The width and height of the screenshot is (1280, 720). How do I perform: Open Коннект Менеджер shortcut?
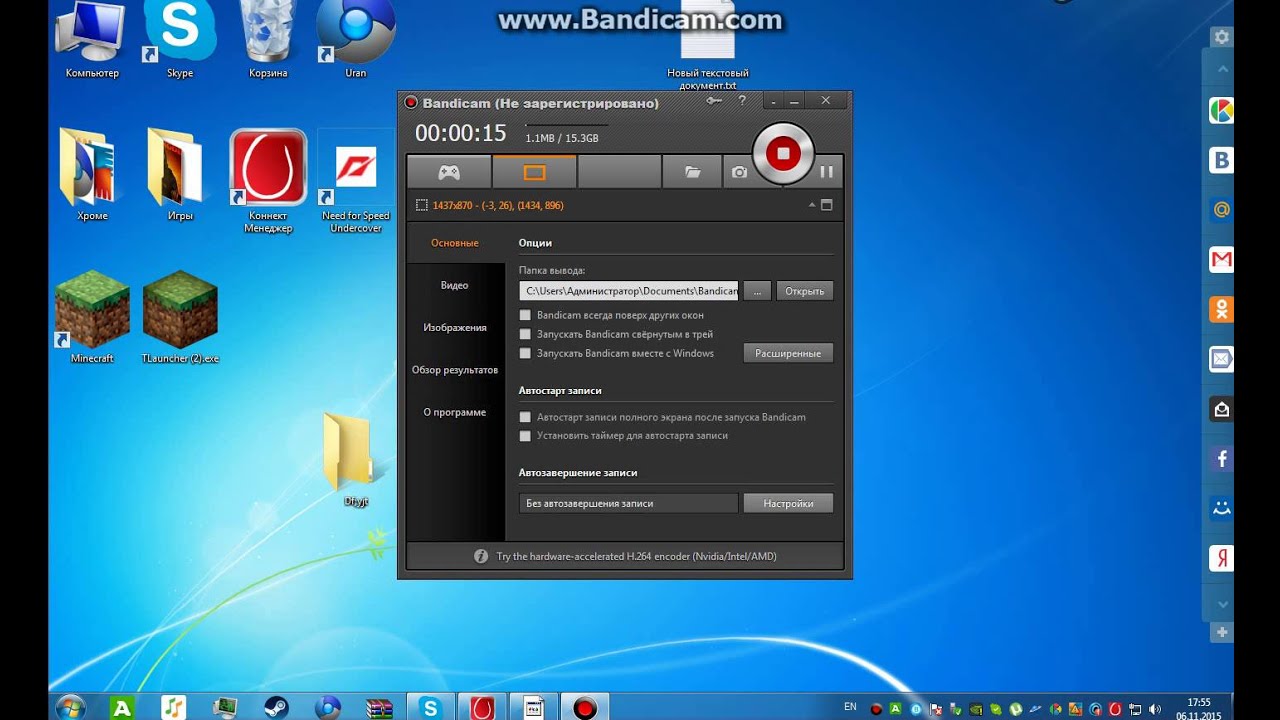(268, 181)
